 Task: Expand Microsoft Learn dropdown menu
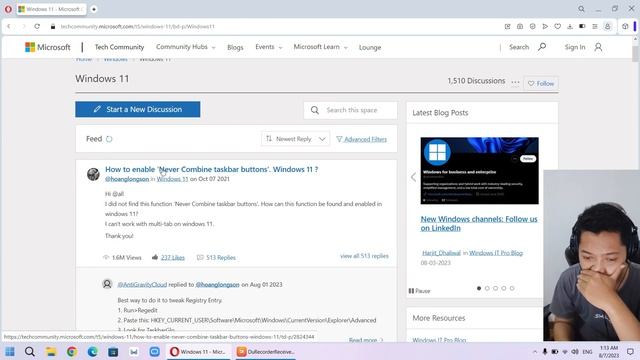click(320, 47)
